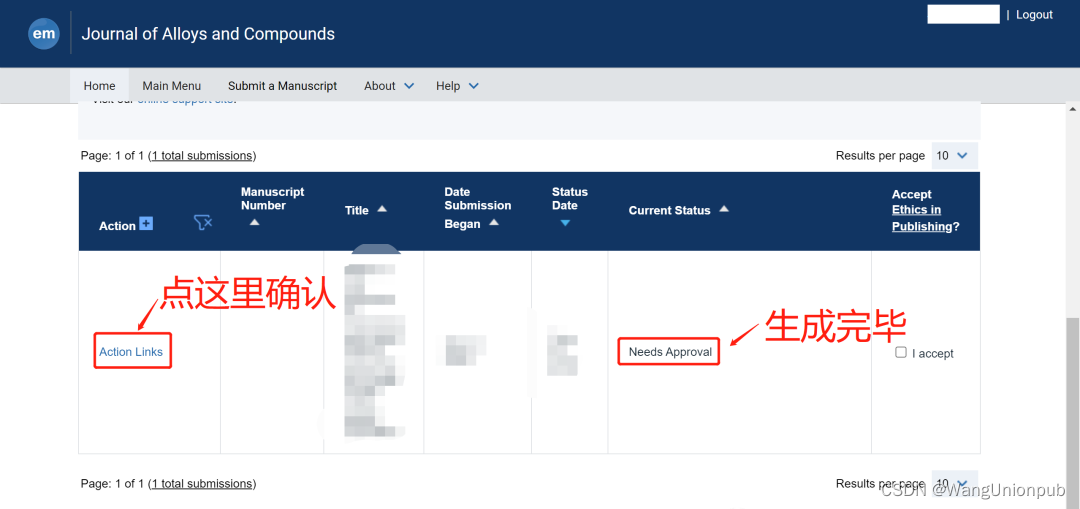The height and width of the screenshot is (509, 1080).
Task: Go to Main Menu
Action: point(172,86)
